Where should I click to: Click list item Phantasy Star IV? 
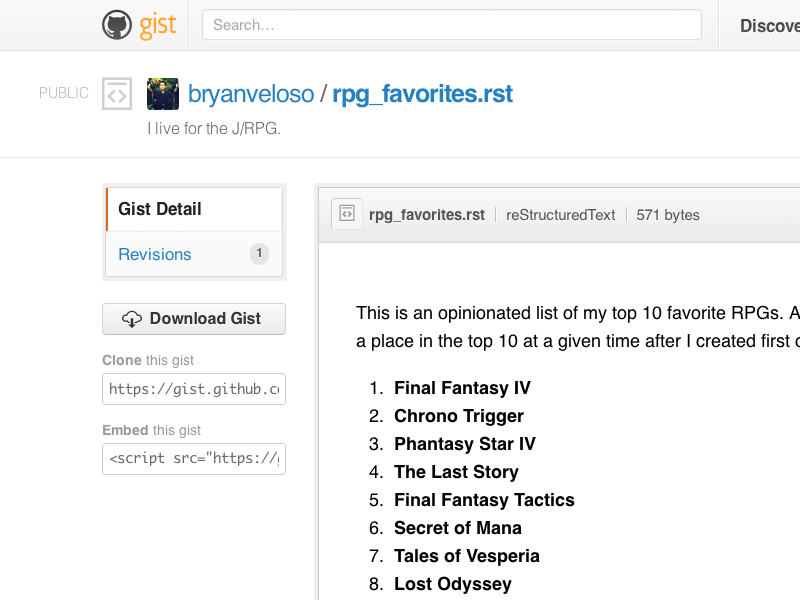pos(465,444)
